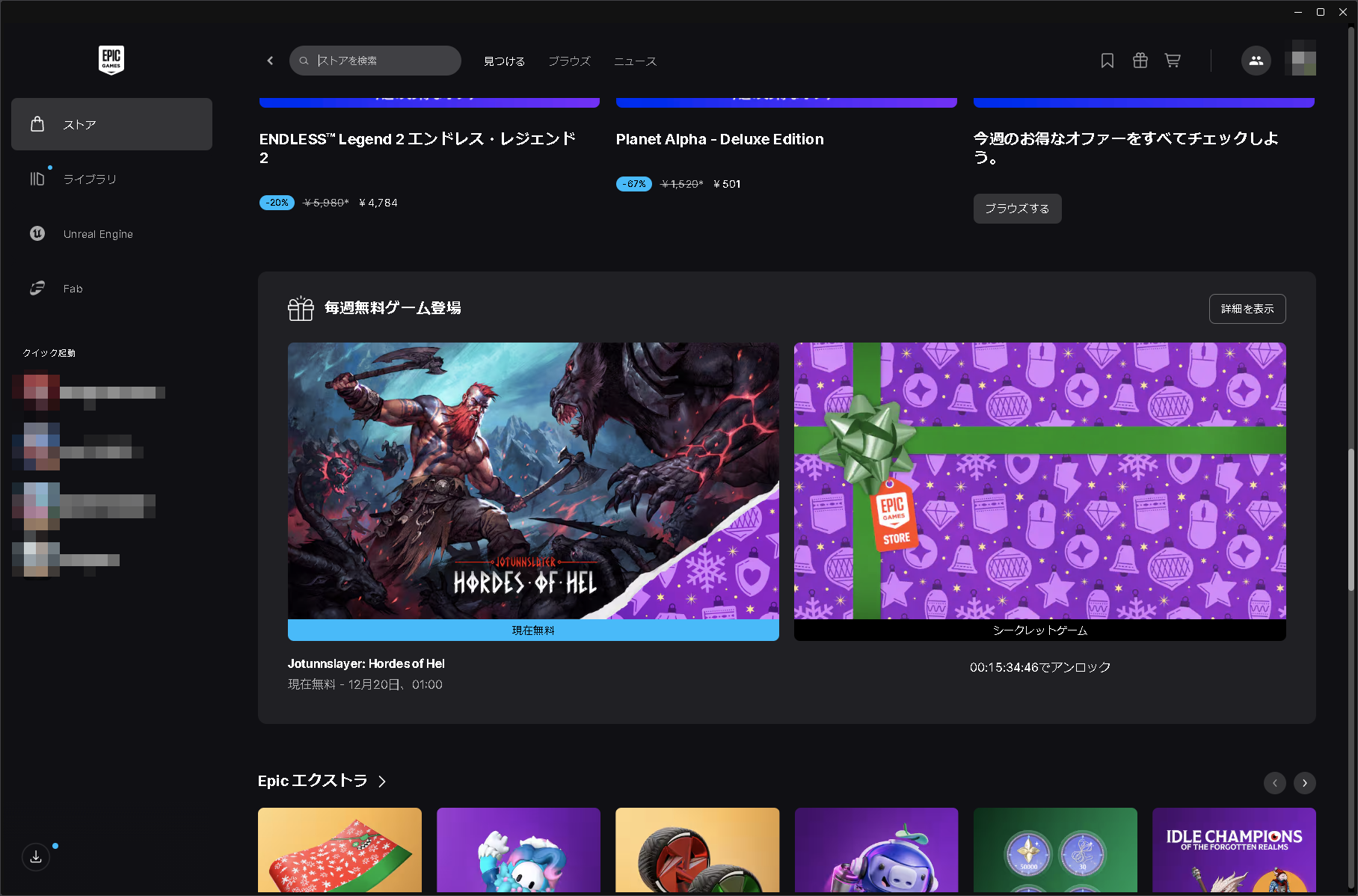This screenshot has height=896, width=1358.
Task: Open the purple helmet character extras card
Action: pyautogui.click(x=876, y=850)
